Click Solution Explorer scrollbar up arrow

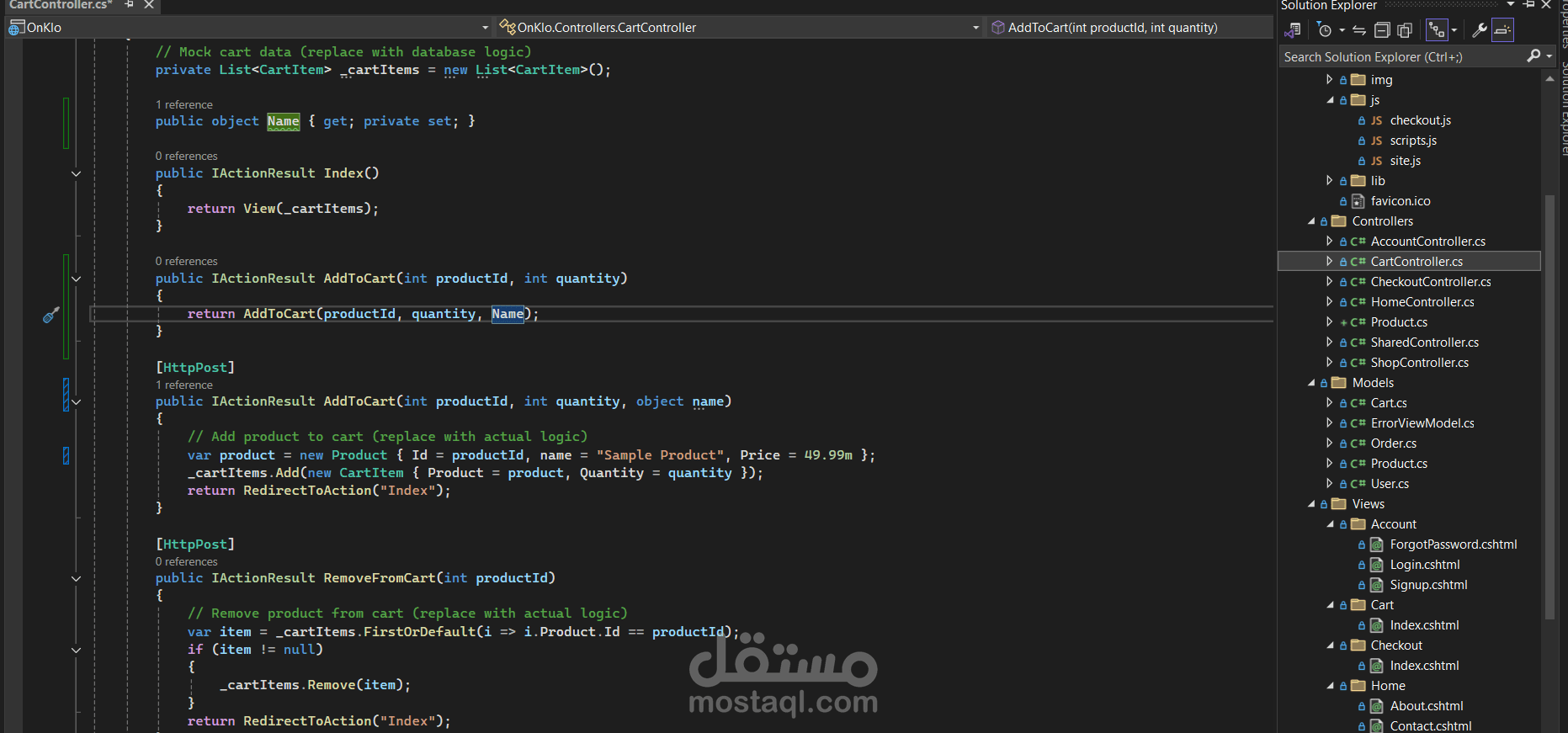1549,78
